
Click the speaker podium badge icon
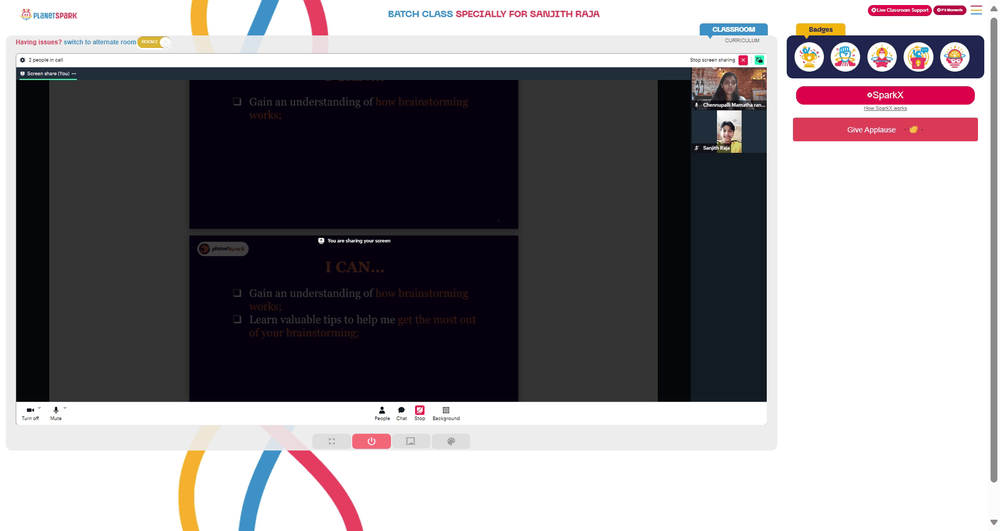(x=918, y=57)
